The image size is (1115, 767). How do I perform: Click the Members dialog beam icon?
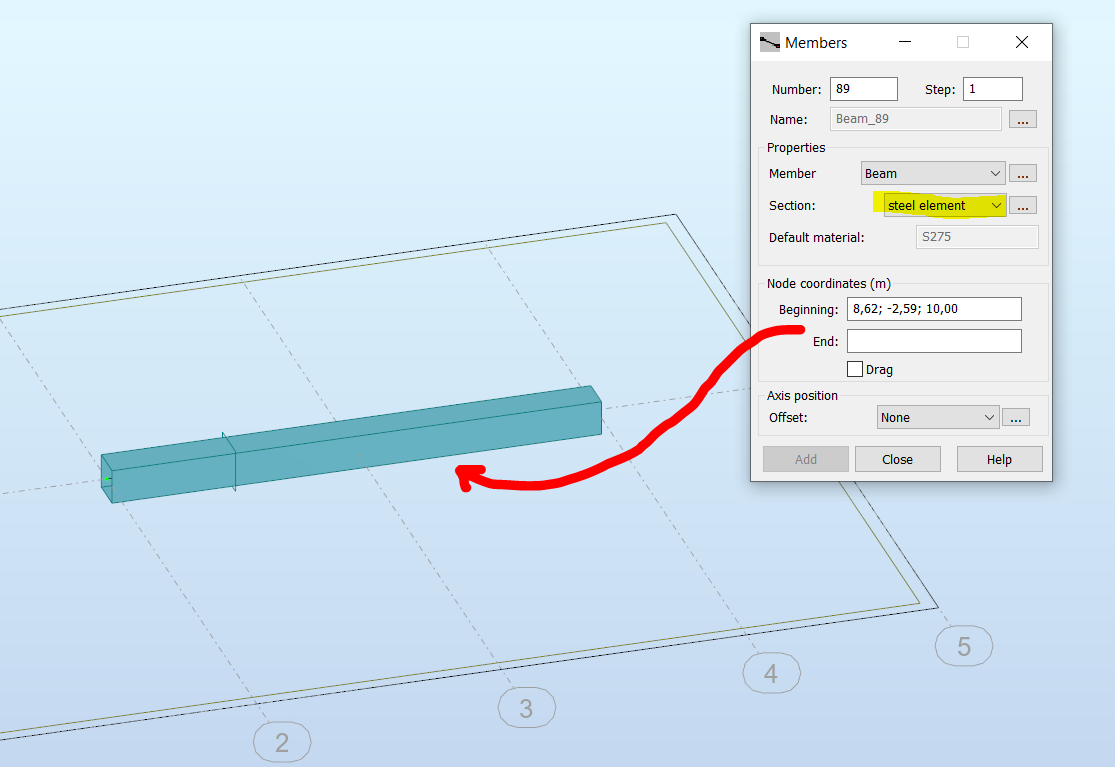click(769, 42)
